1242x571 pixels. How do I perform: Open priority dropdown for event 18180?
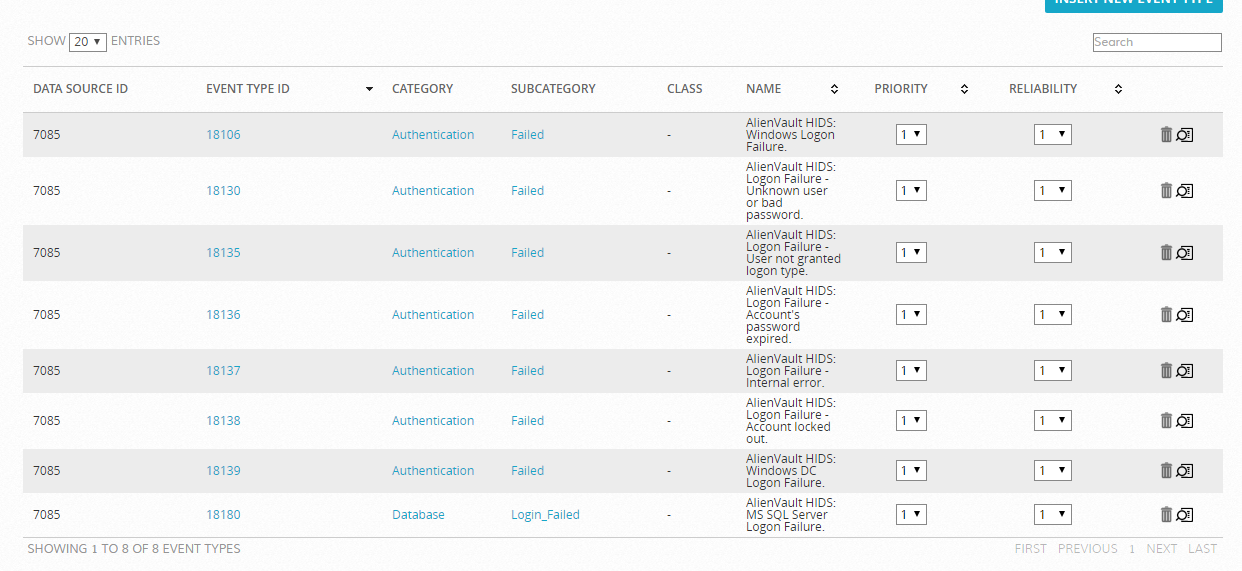[x=911, y=514]
